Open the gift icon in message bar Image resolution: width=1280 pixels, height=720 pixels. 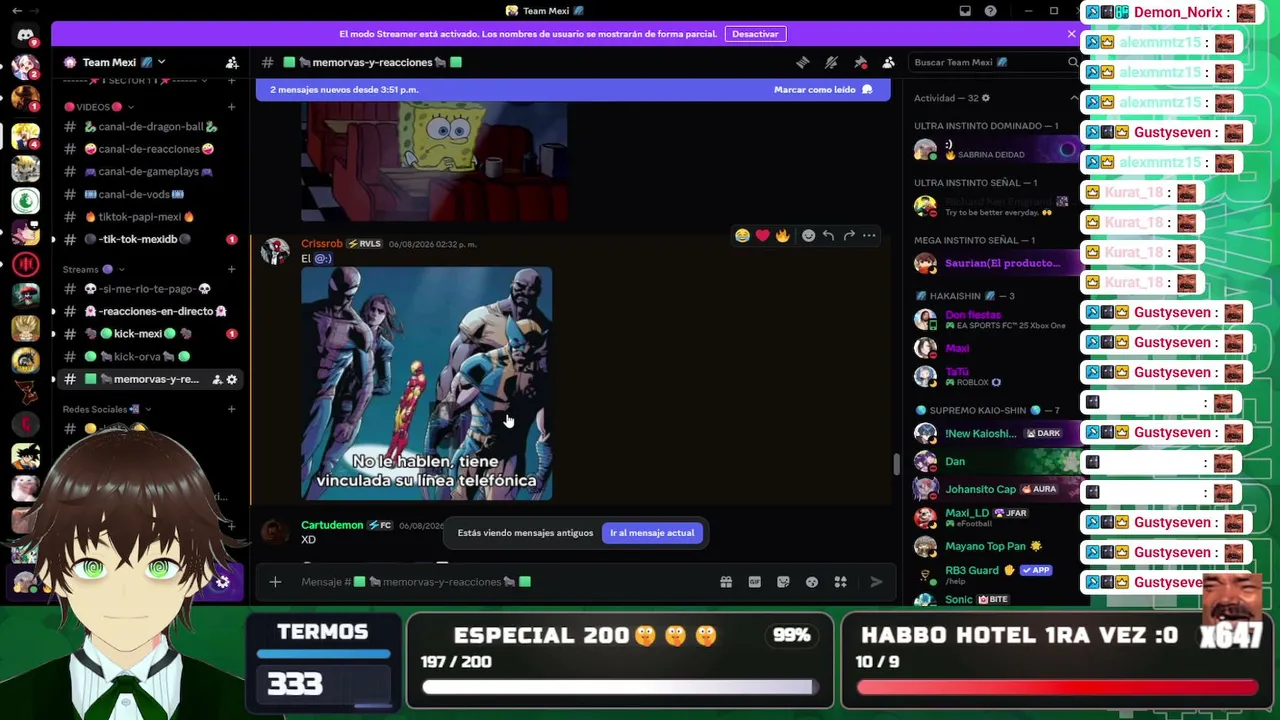[x=726, y=582]
